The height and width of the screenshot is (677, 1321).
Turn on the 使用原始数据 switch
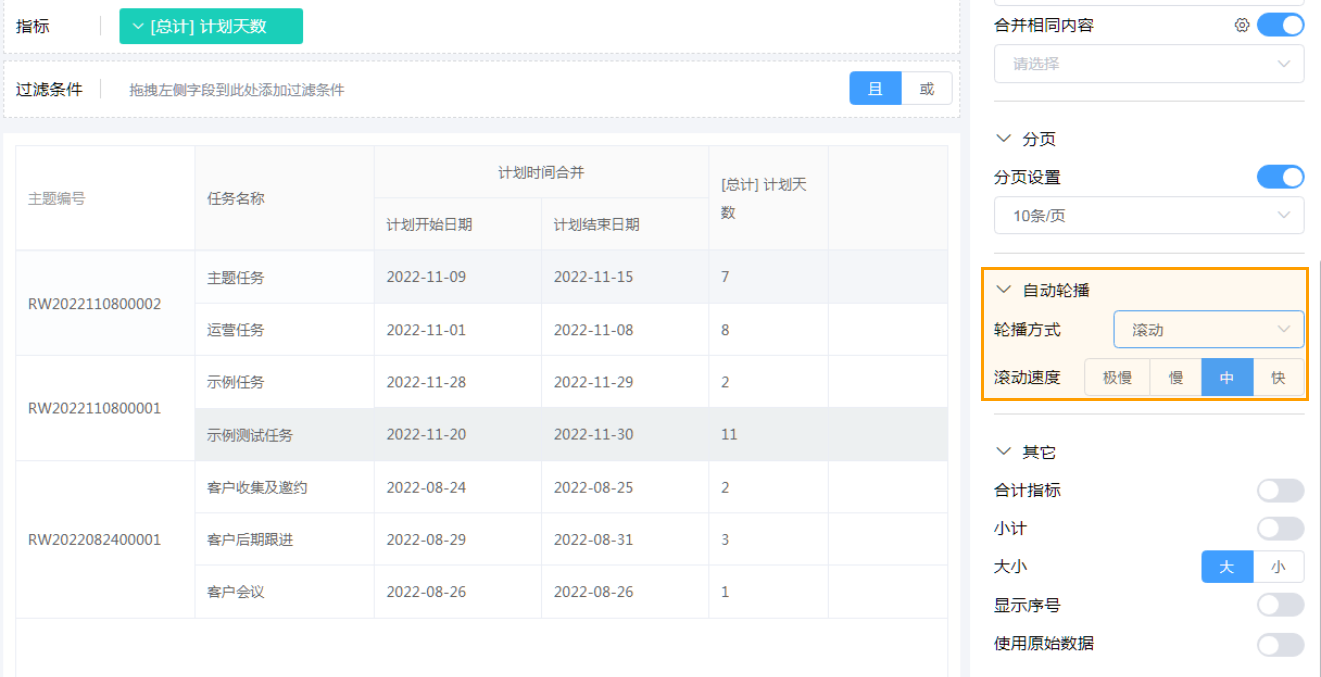click(x=1280, y=643)
